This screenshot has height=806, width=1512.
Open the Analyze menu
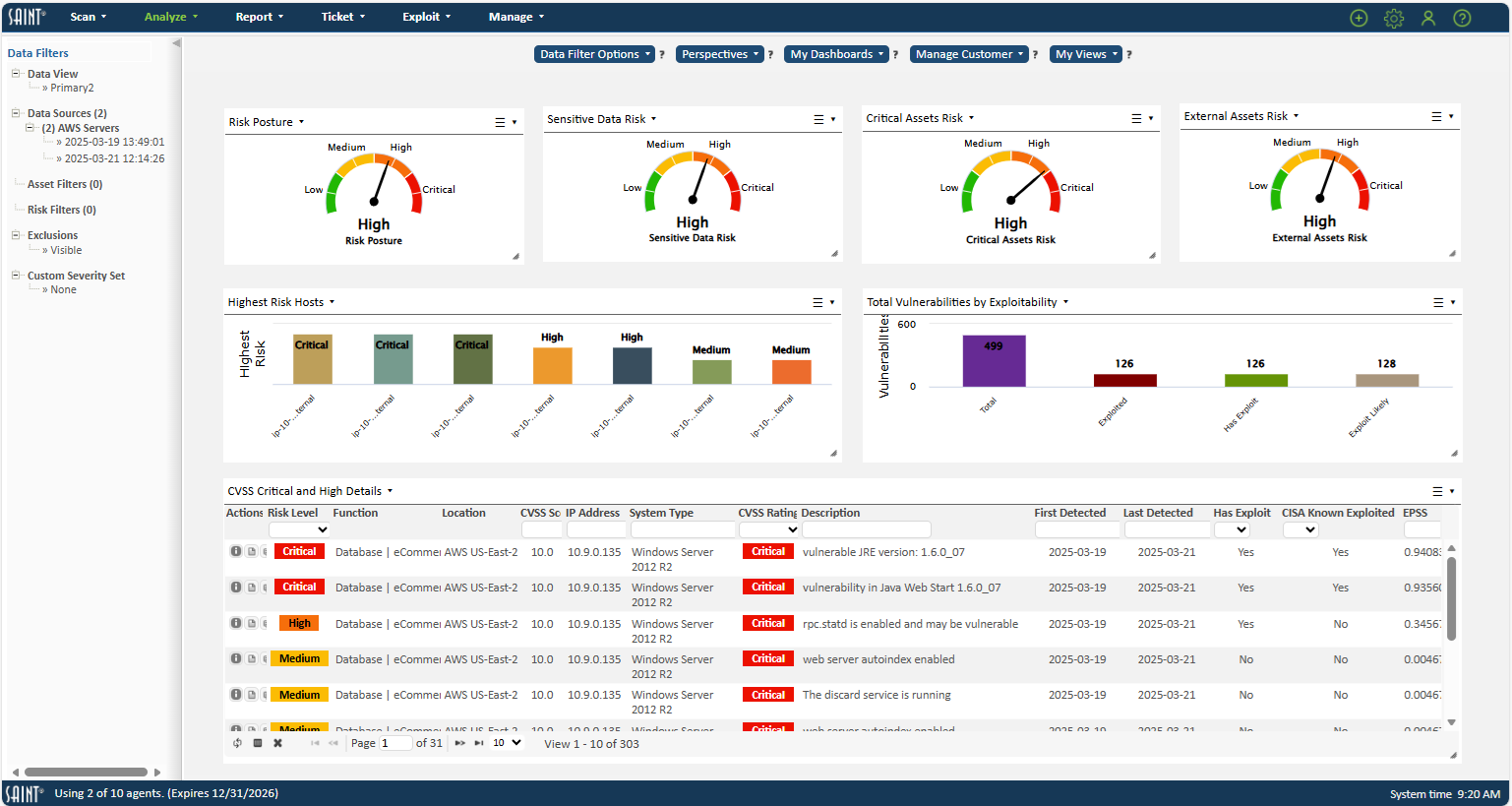(165, 16)
